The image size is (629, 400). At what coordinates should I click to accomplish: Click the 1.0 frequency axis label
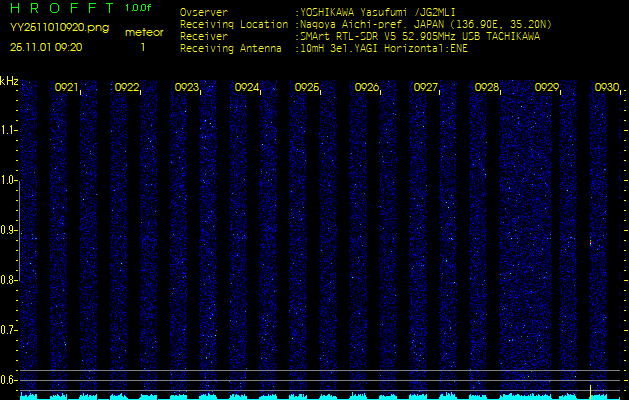tap(9, 180)
